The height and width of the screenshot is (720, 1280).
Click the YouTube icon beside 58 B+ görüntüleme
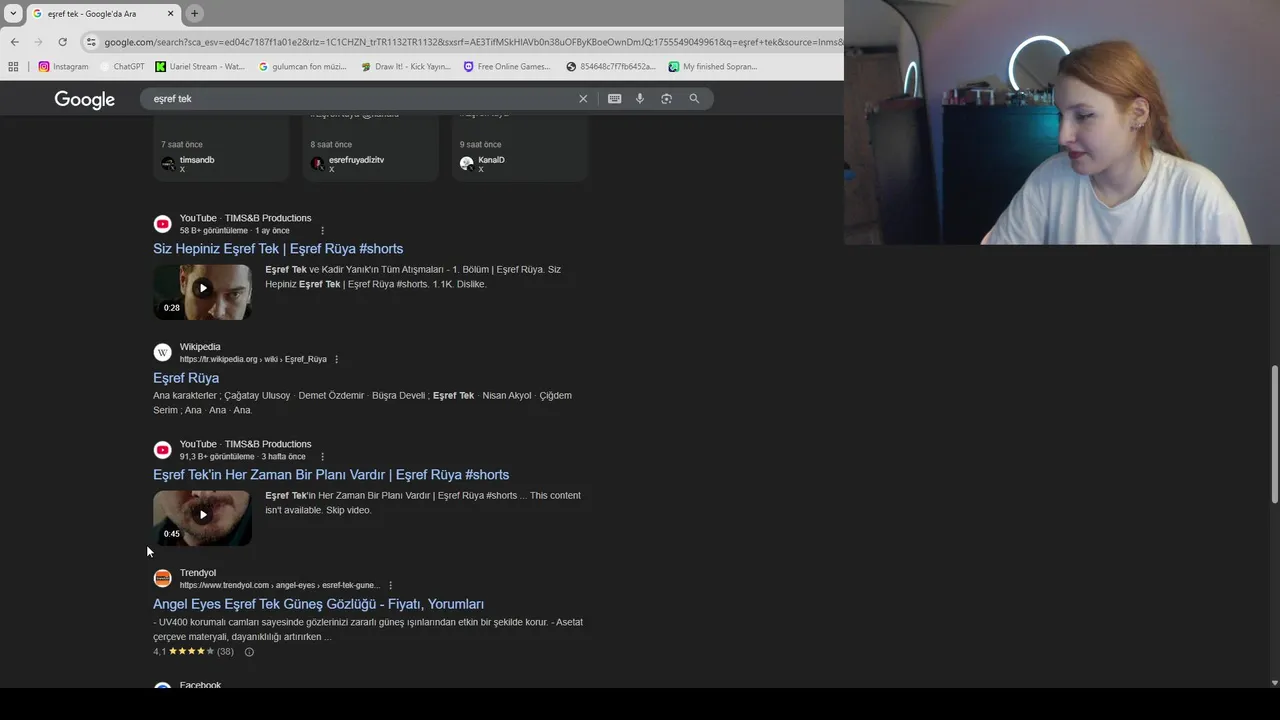[162, 224]
